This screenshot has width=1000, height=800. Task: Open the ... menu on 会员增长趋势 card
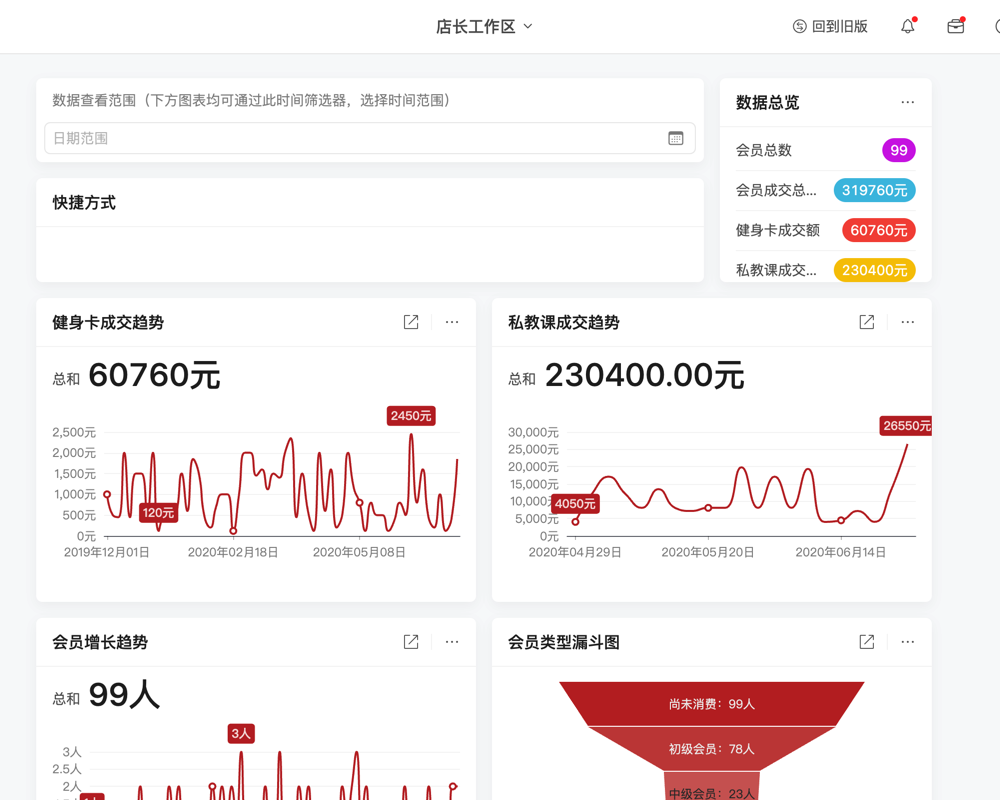pos(451,641)
